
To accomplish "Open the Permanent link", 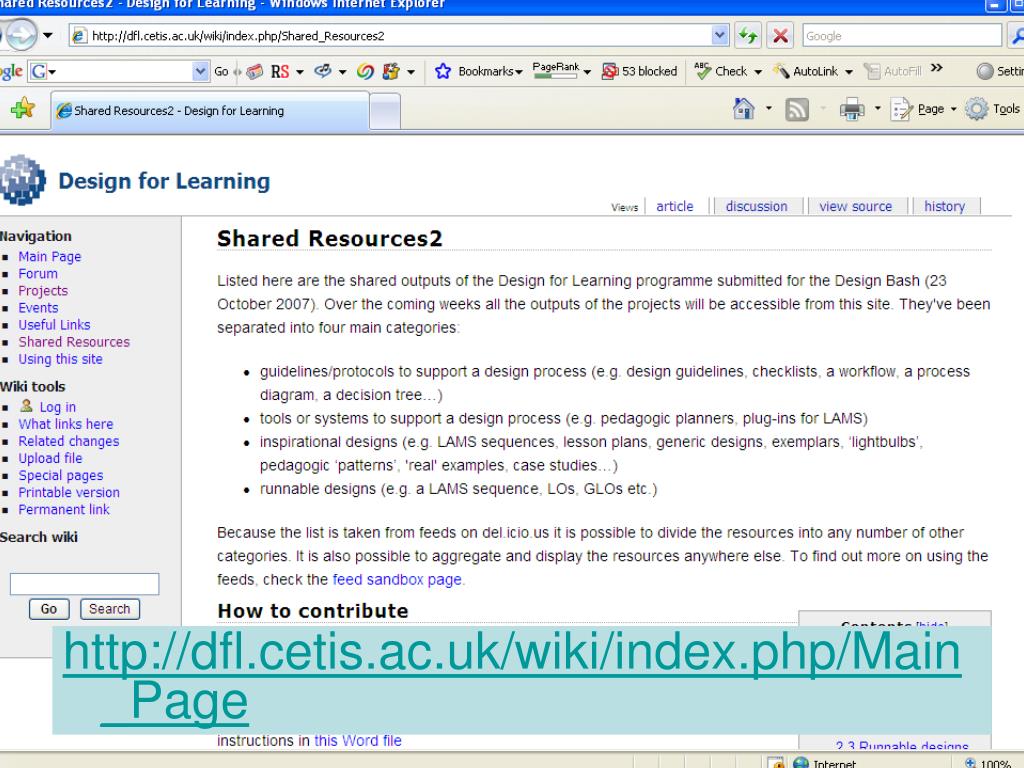I will pos(64,509).
